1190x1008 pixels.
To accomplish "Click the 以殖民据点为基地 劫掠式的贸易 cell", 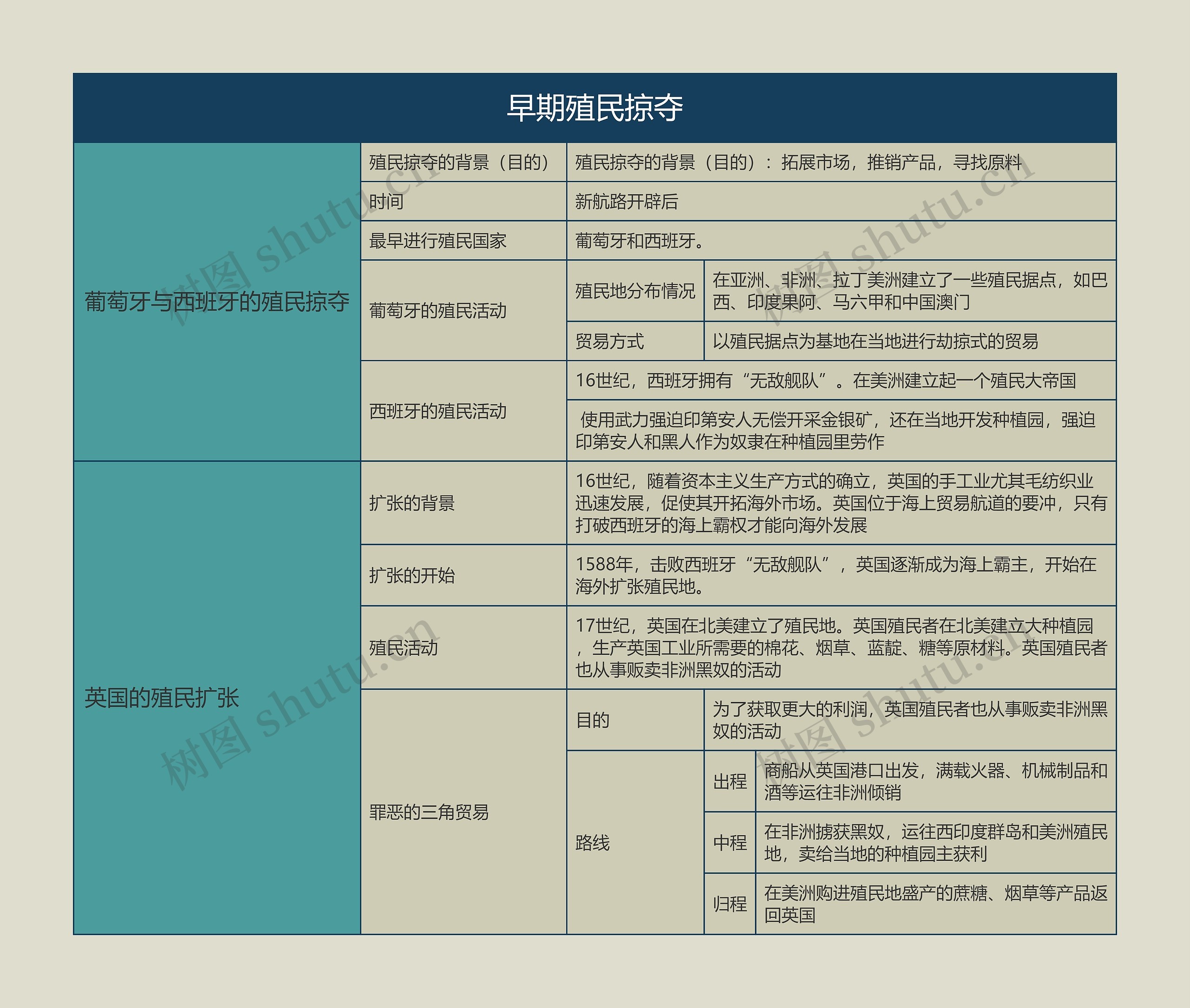I will 911,341.
